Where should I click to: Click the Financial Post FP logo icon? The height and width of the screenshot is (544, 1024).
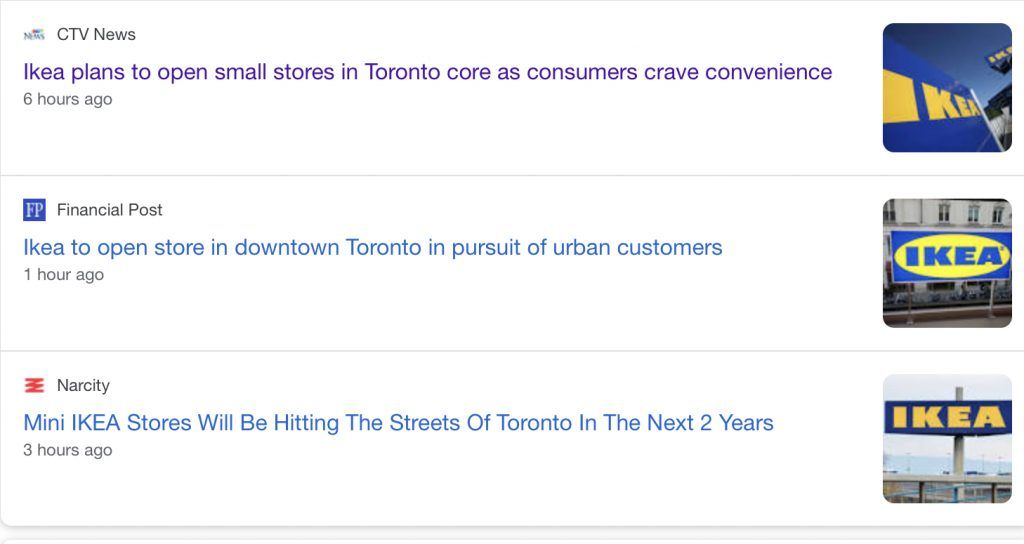[34, 210]
